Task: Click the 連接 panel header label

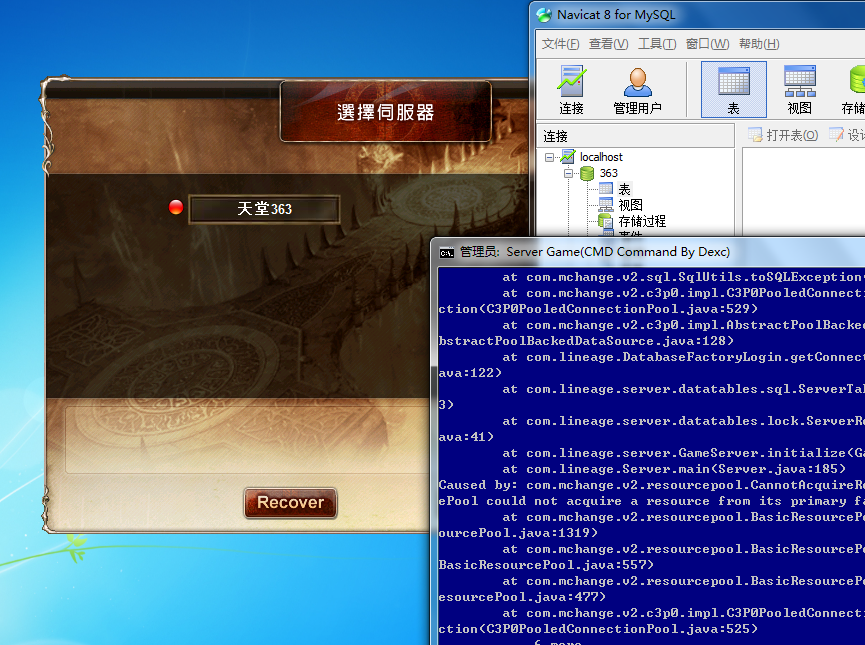Action: (555, 136)
